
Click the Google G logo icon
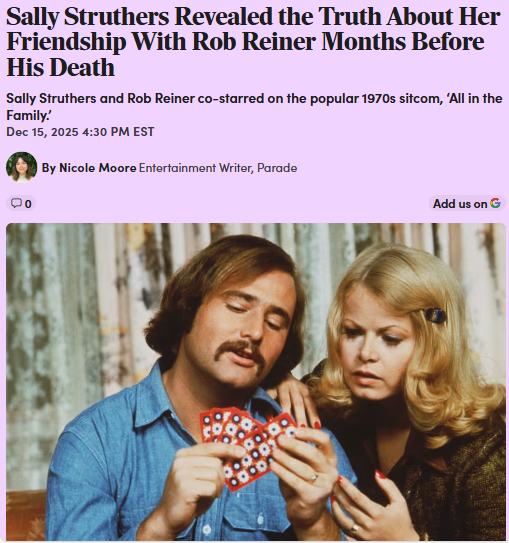[x=495, y=203]
